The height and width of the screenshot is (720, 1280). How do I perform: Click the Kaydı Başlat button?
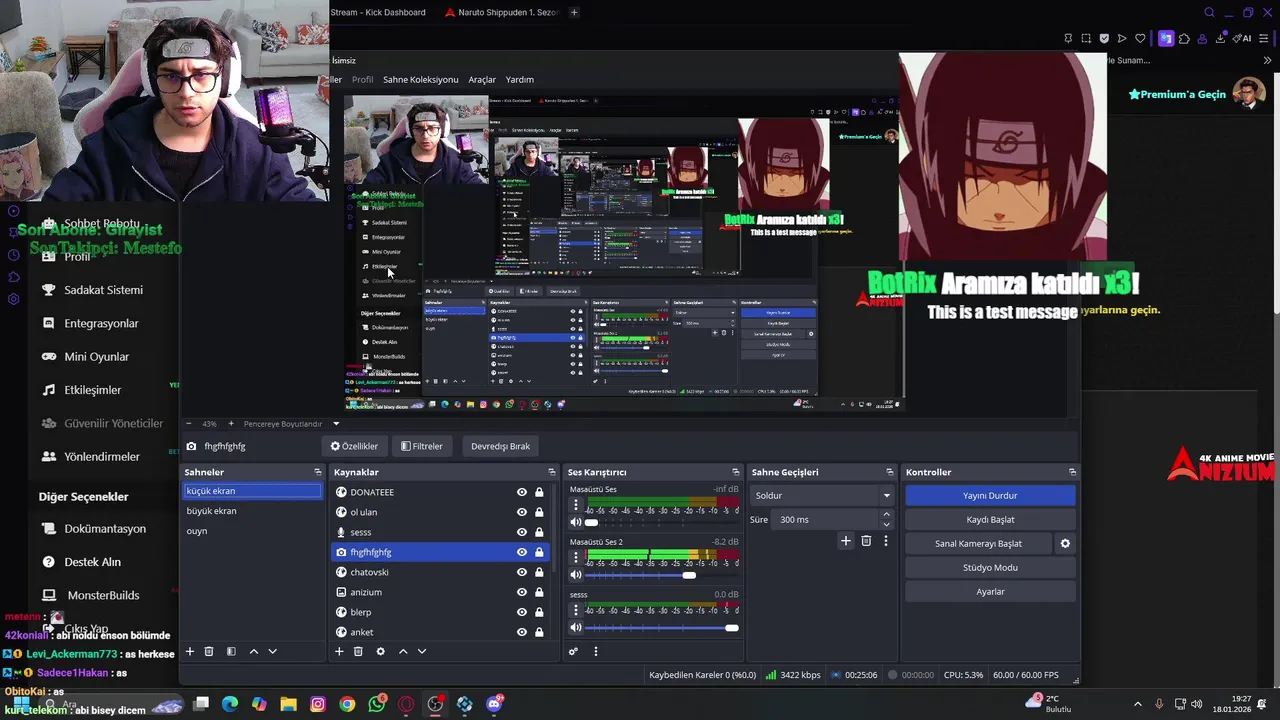click(990, 519)
